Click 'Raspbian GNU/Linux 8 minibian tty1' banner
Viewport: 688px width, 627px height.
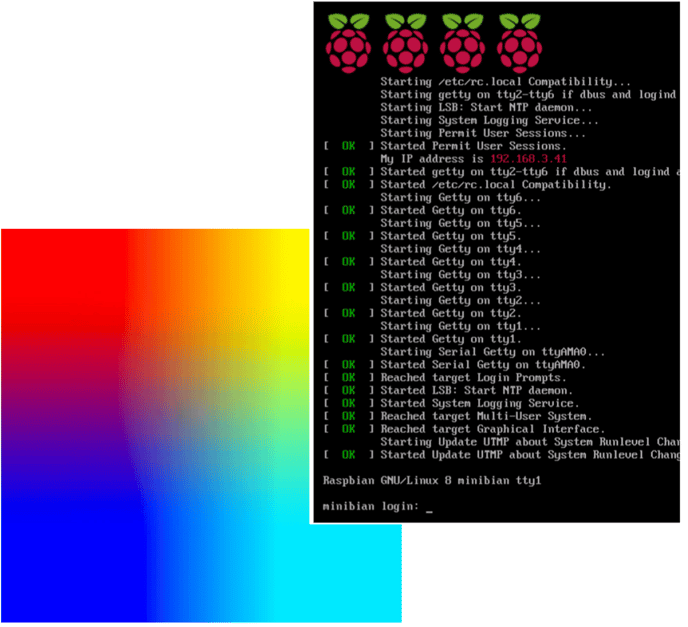pos(432,481)
